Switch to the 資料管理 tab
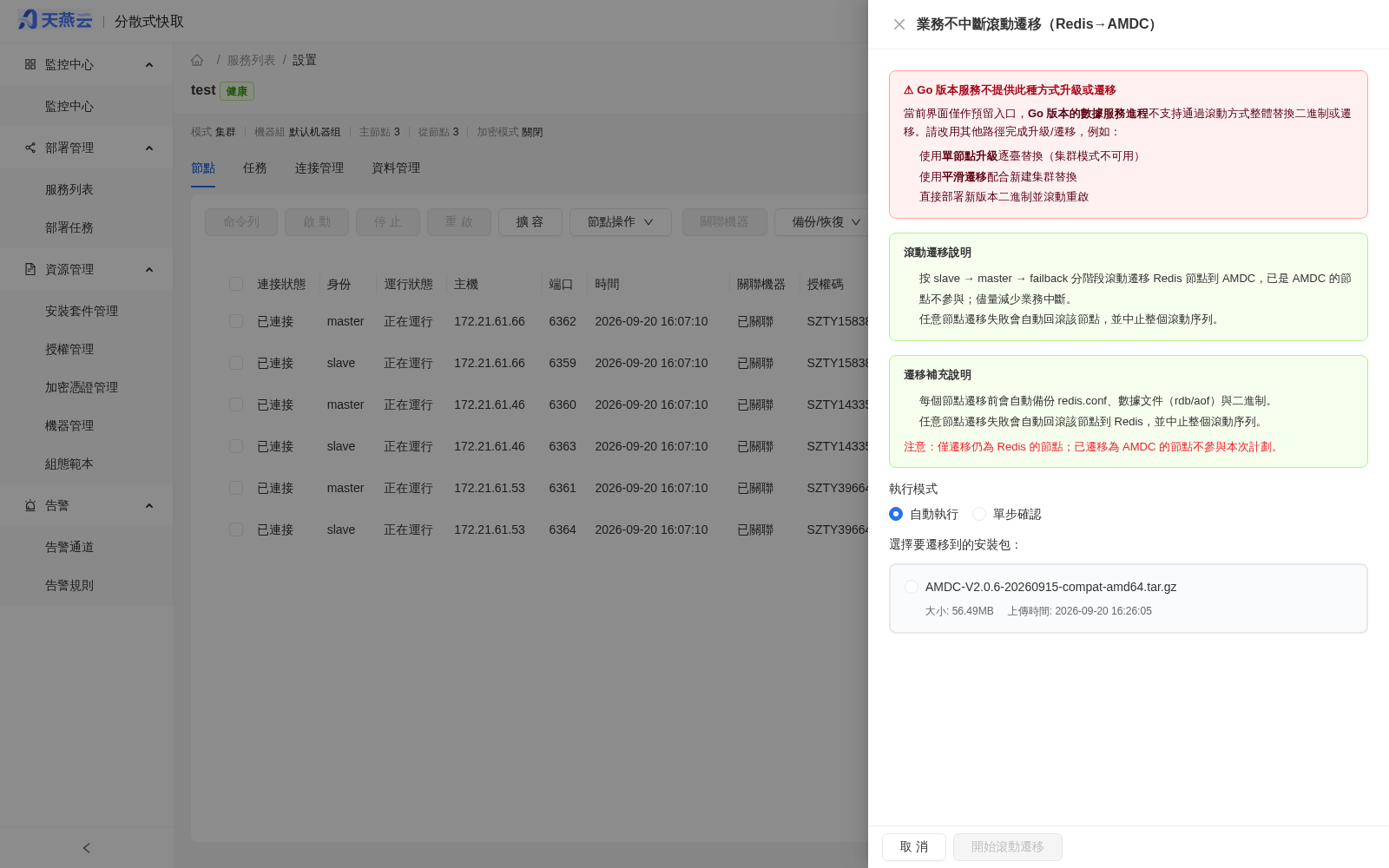 click(396, 168)
